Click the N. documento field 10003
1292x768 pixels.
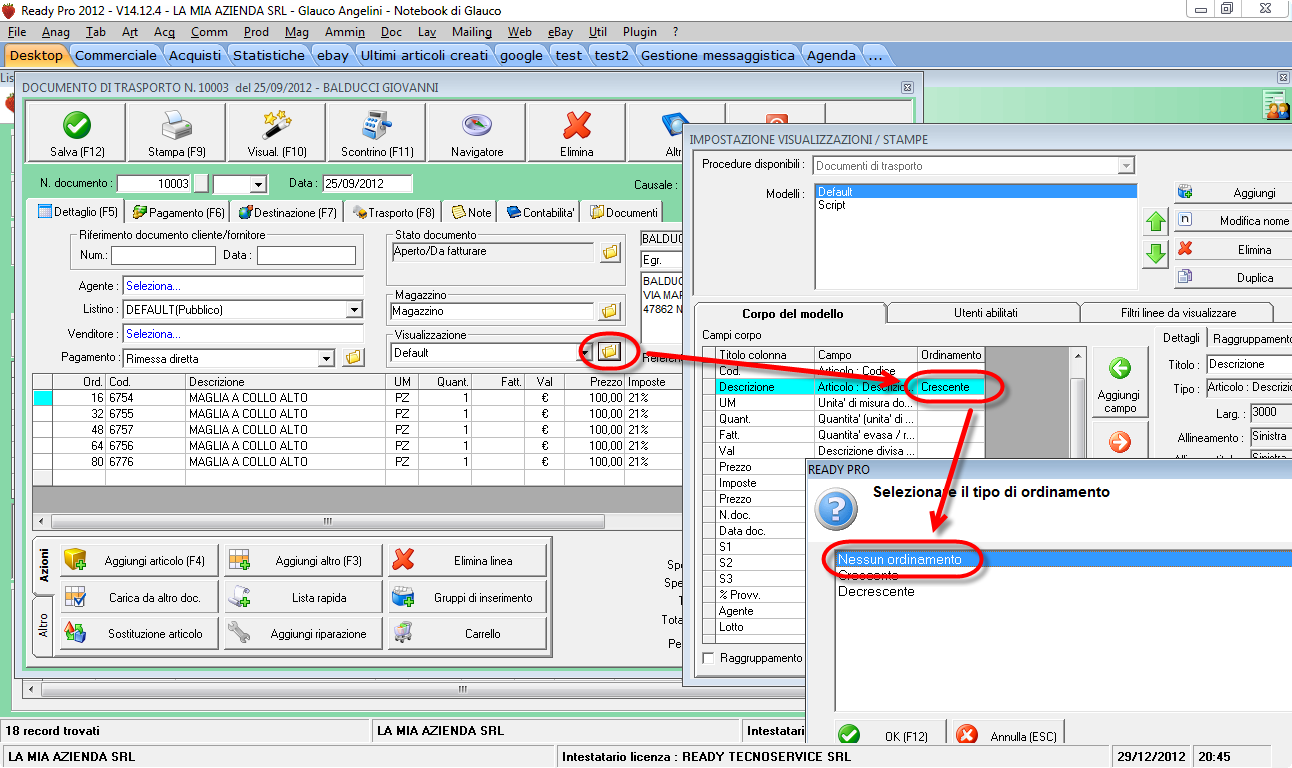pos(154,184)
